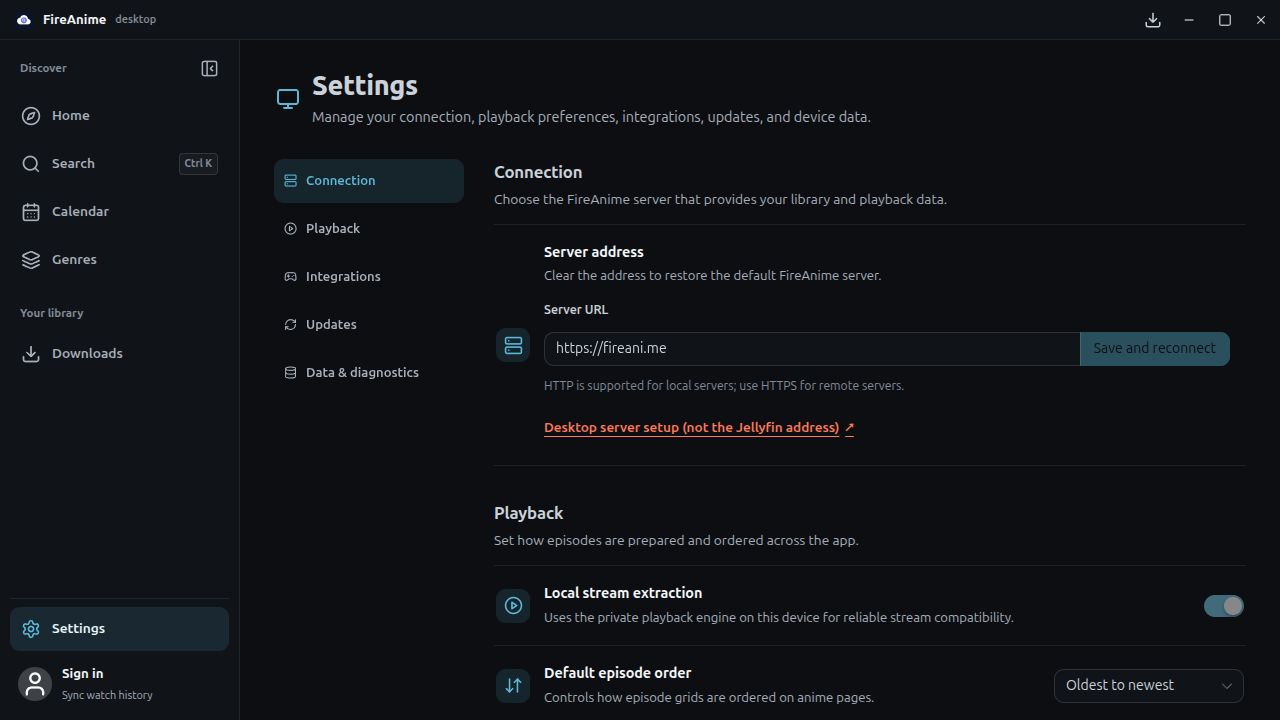Browse the Genres page
1280x720 pixels.
click(x=119, y=260)
